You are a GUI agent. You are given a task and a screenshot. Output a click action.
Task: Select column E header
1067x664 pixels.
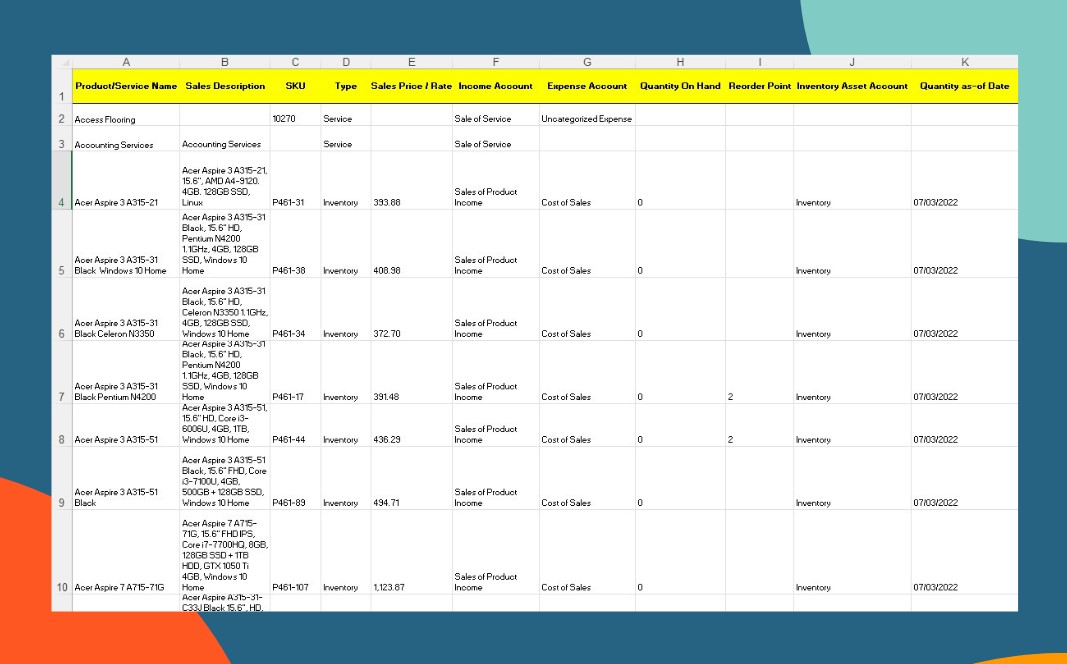point(412,62)
